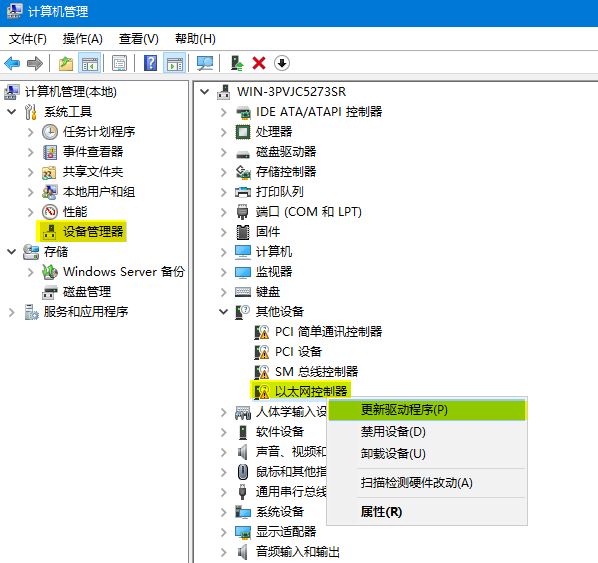The height and width of the screenshot is (563, 598).
Task: Click the circled down-arrow toolbar icon
Action: pyautogui.click(x=282, y=63)
